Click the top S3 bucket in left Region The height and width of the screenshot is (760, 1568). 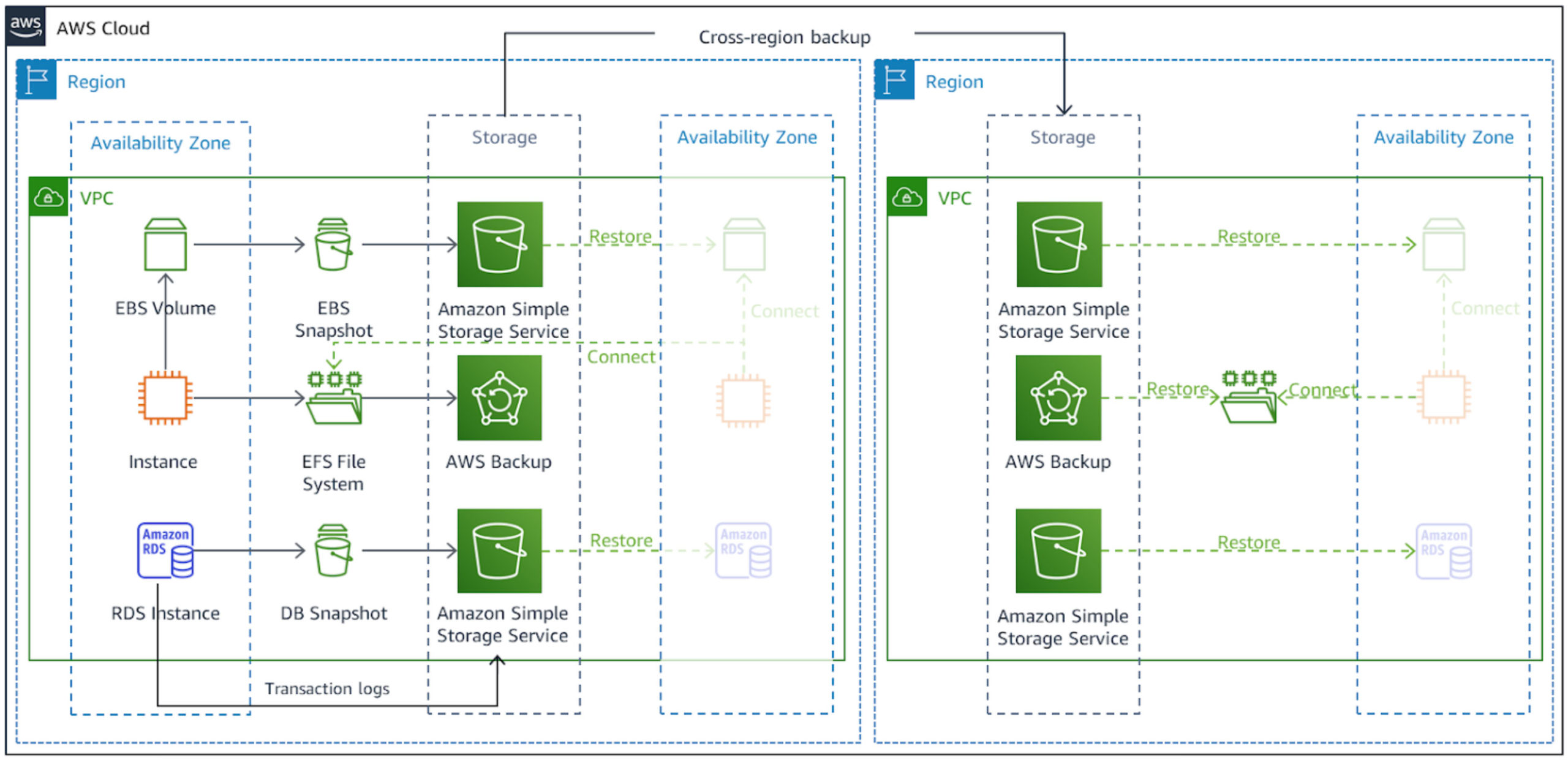pyautogui.click(x=500, y=244)
